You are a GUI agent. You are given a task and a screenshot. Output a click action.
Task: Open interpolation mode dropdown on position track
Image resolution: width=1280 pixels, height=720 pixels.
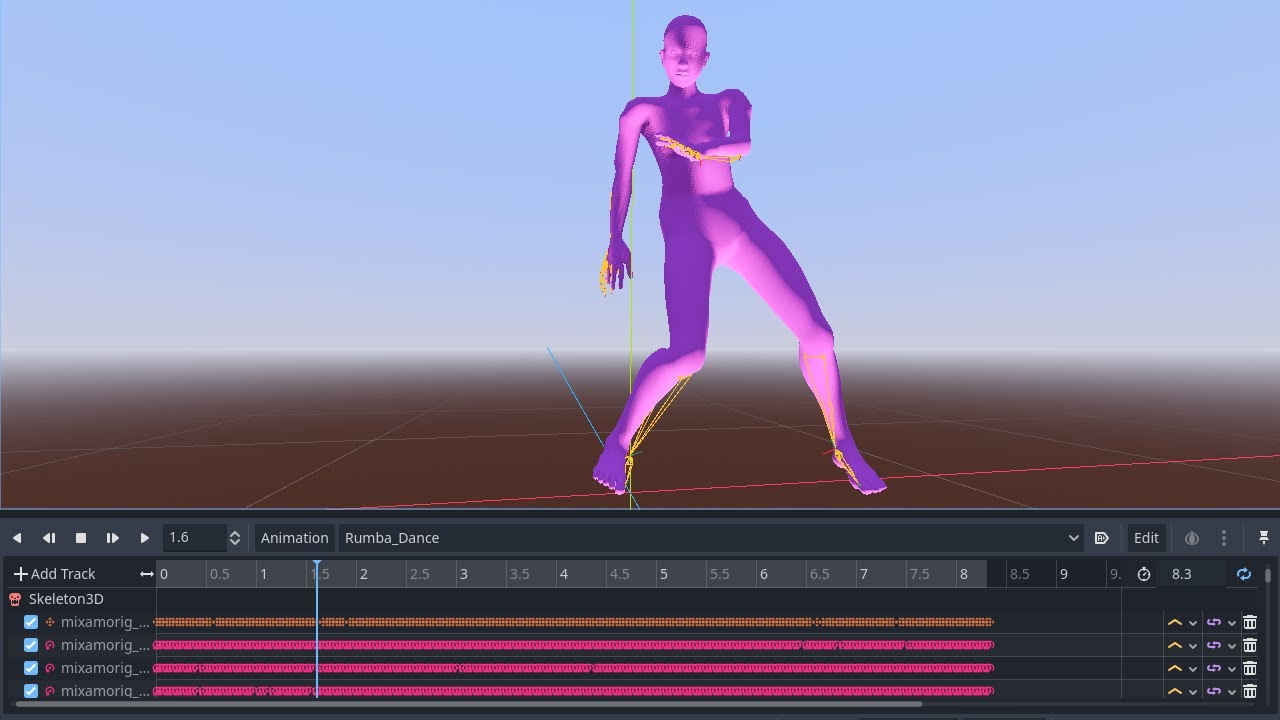point(1193,623)
